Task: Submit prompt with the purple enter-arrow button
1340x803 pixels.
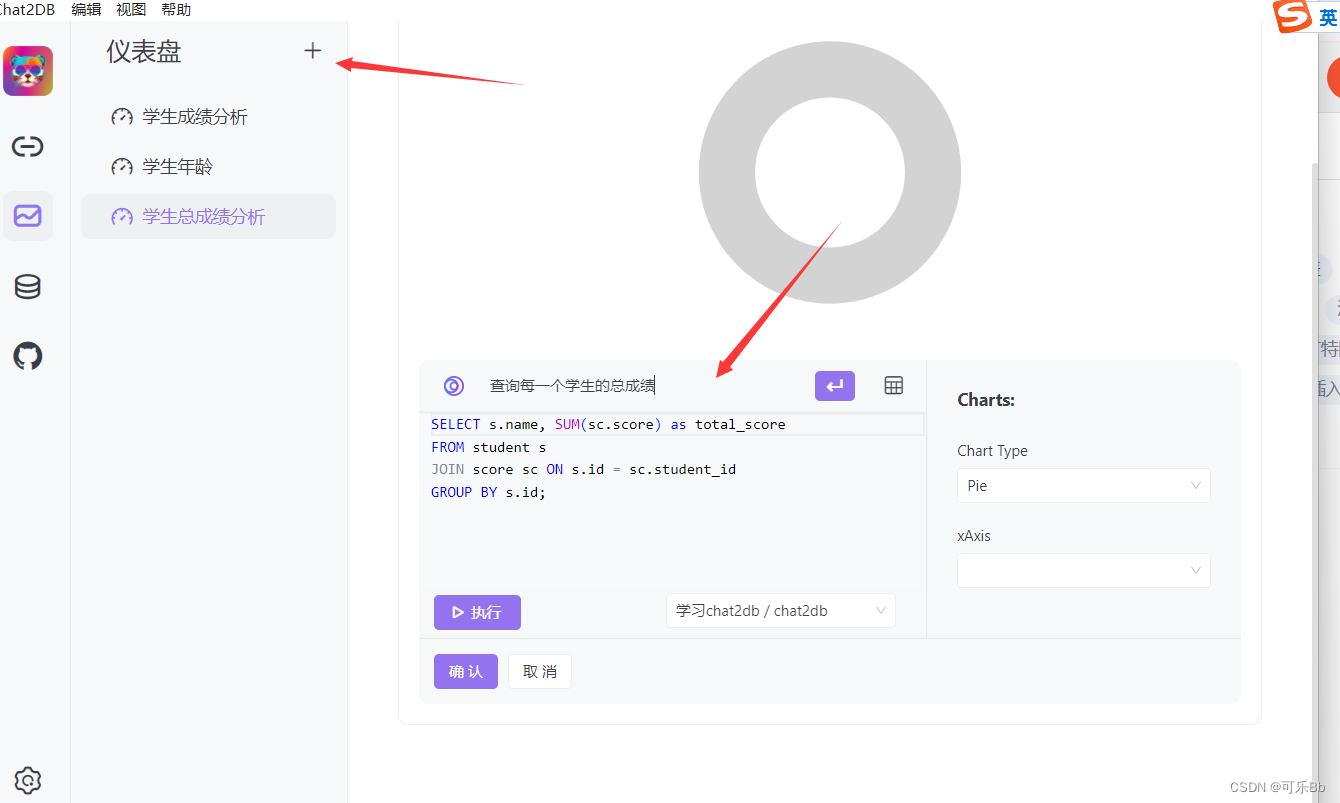Action: click(835, 386)
